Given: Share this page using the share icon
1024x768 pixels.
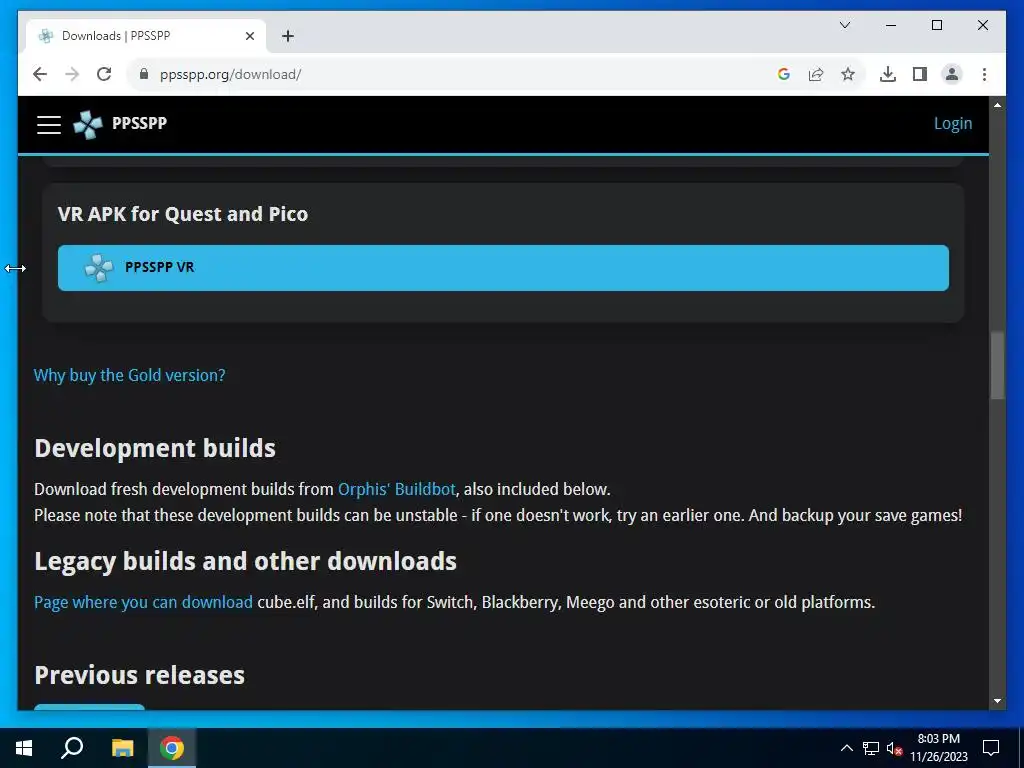Looking at the screenshot, I should 816,74.
